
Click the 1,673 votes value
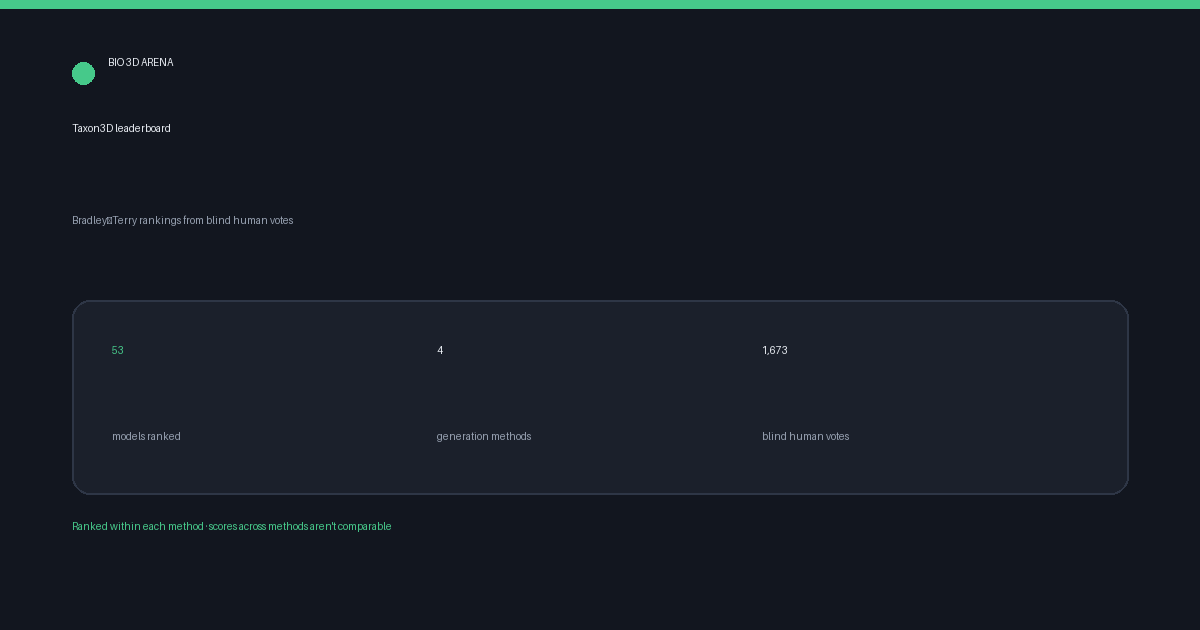point(775,351)
